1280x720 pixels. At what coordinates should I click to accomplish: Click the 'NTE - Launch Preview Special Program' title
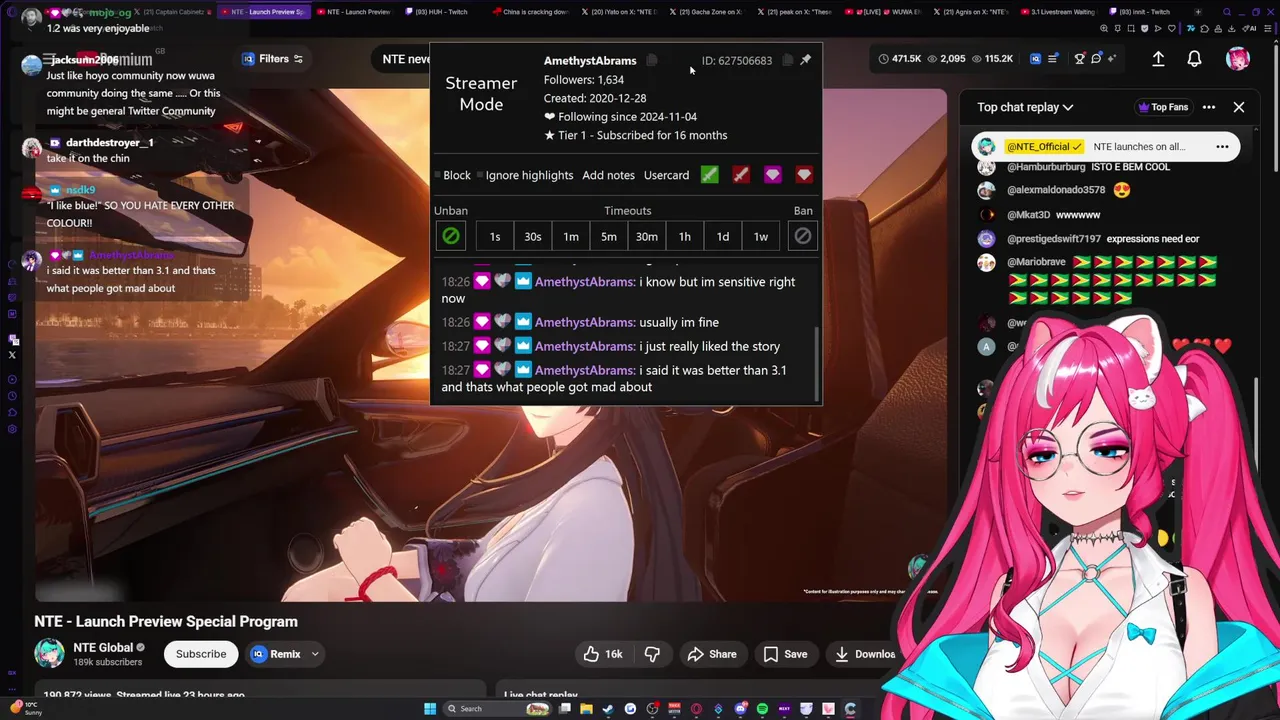click(x=166, y=621)
